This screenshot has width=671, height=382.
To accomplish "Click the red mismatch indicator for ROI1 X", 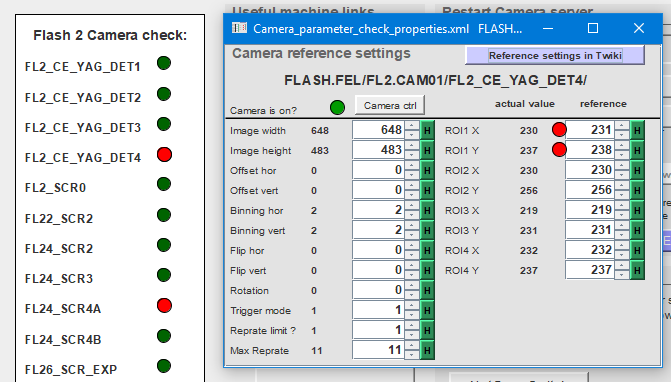I will click(559, 130).
